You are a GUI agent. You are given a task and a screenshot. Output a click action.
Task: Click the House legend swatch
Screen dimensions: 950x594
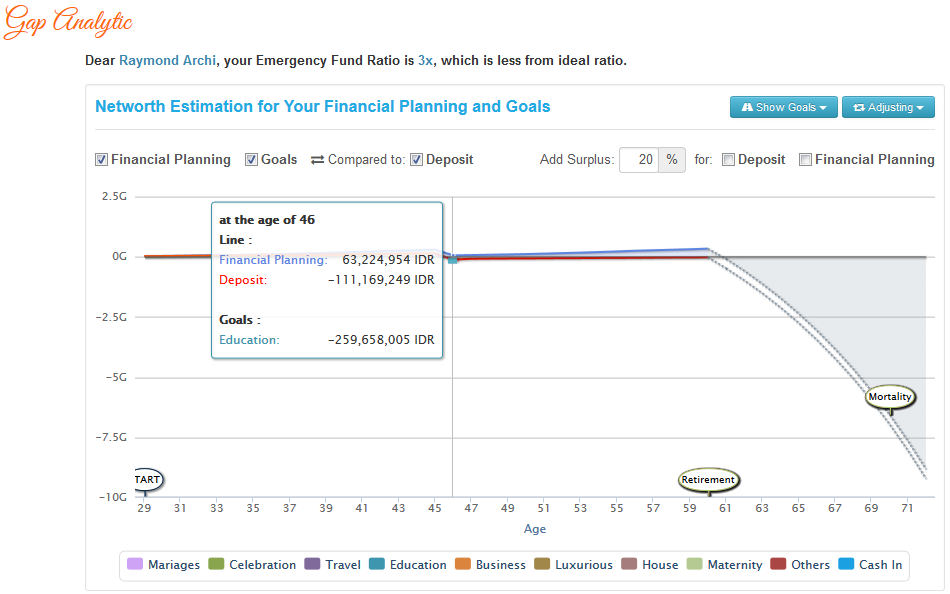[629, 565]
